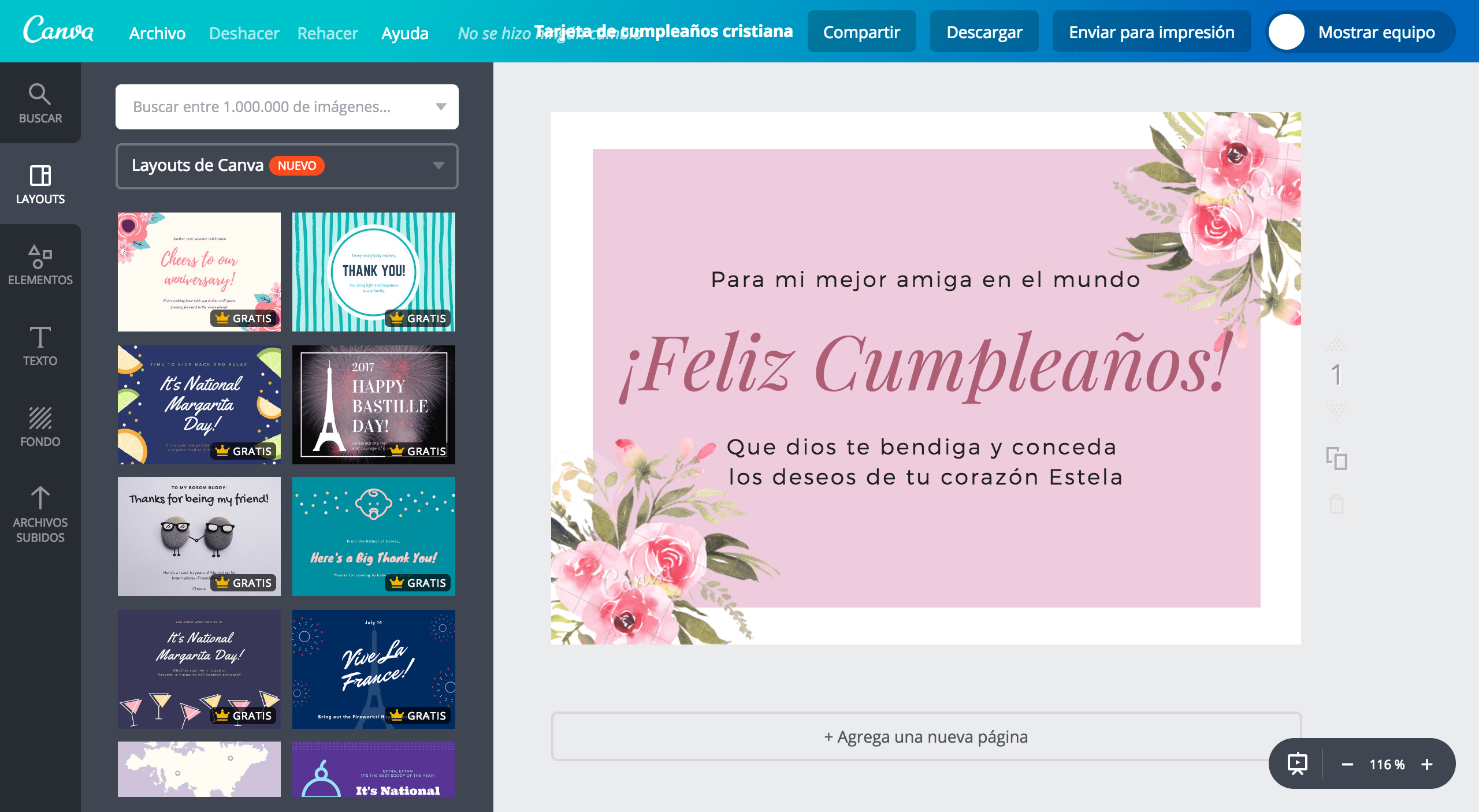The image size is (1479, 812).
Task: Click the Compartir button
Action: point(861,32)
